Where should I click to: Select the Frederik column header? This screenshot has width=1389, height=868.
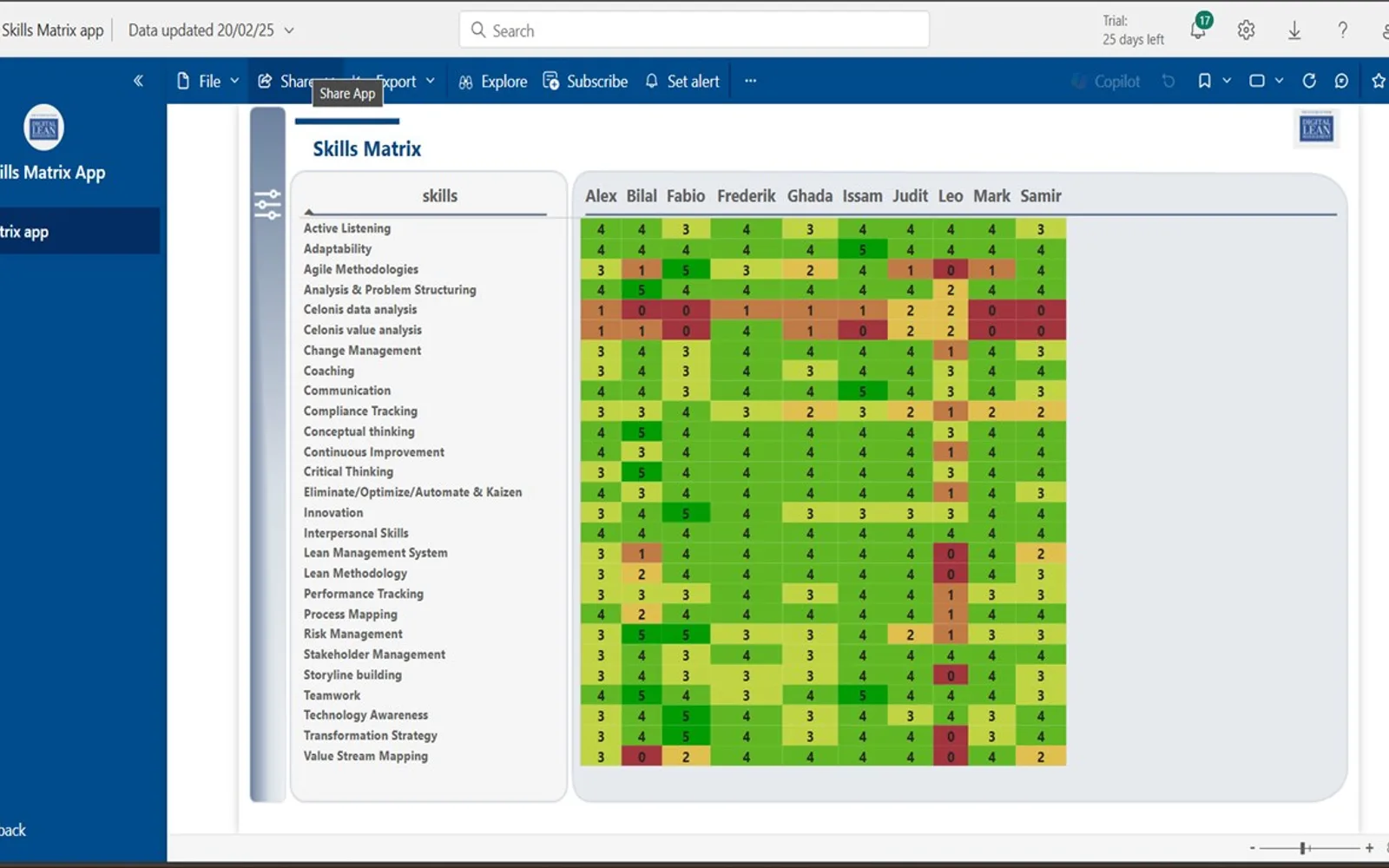pyautogui.click(x=746, y=196)
